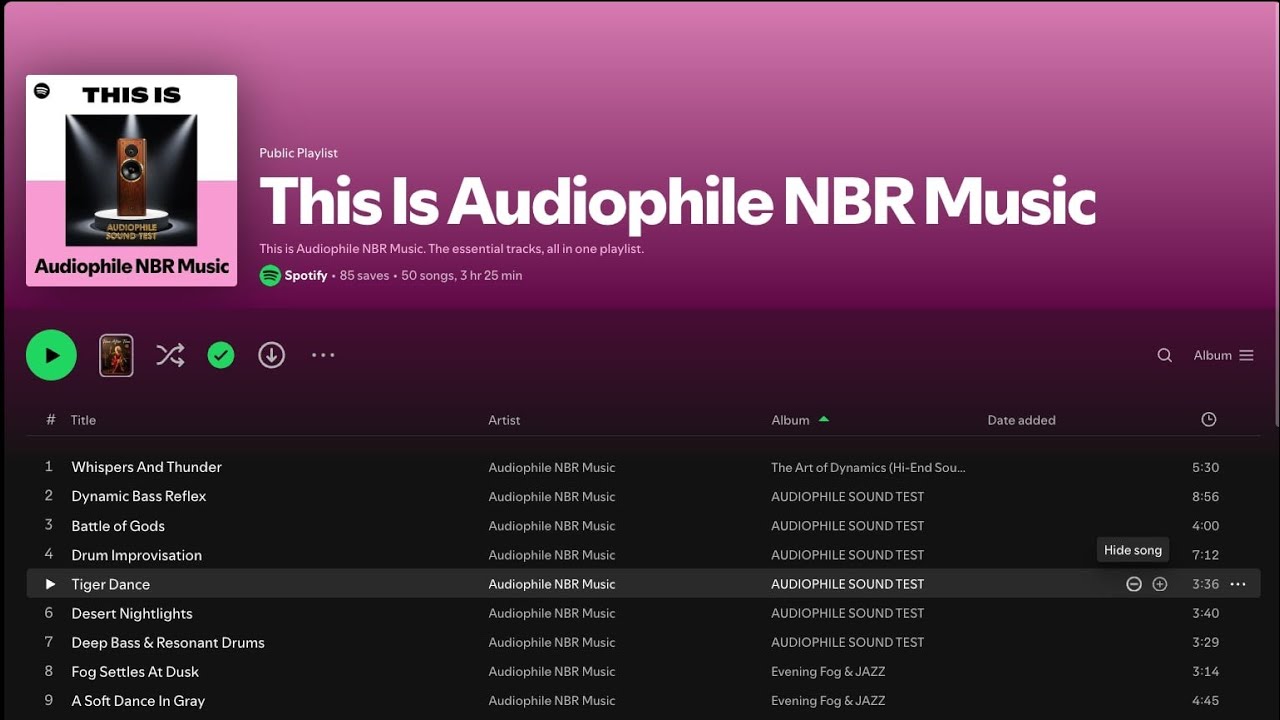Open more options for Tiger Dance
The width and height of the screenshot is (1280, 720).
click(x=1238, y=584)
